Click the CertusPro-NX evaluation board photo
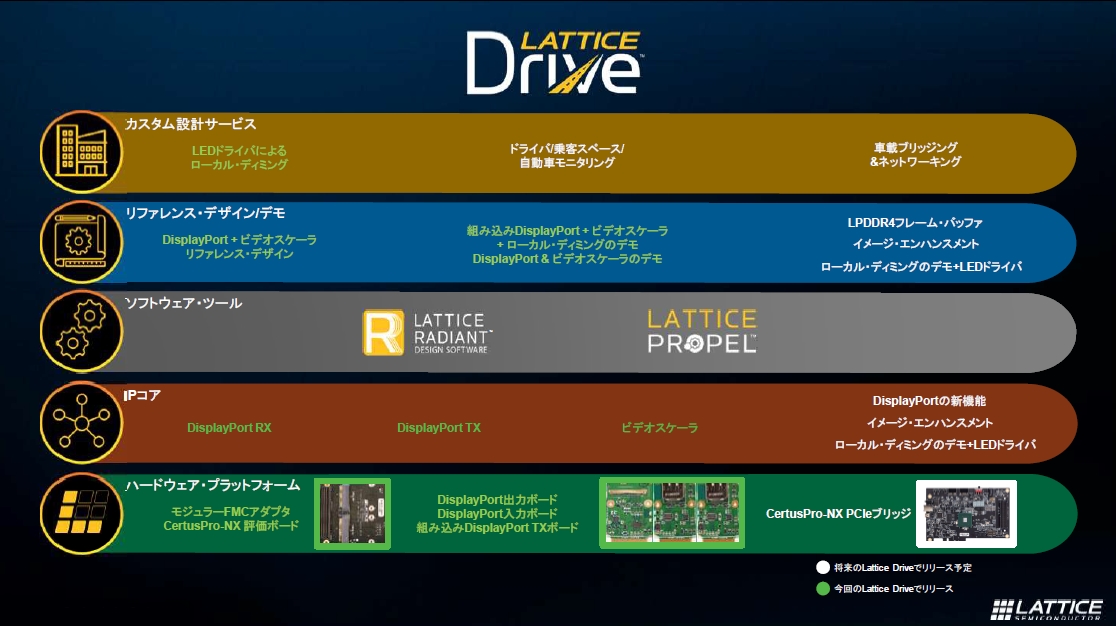The height and width of the screenshot is (626, 1116). pyautogui.click(x=352, y=513)
